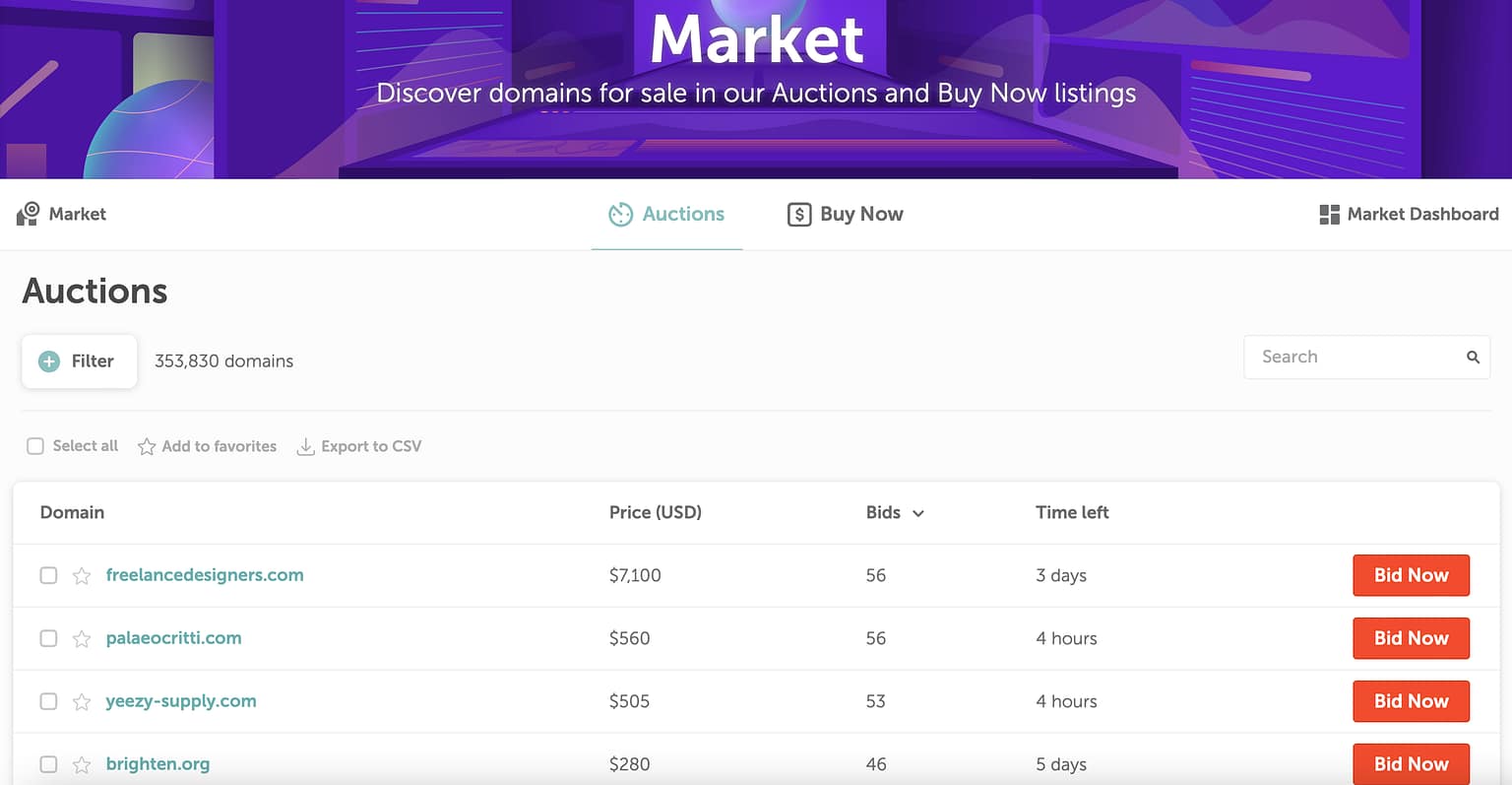Click the magnifier icon in the search box
Viewport: 1512px width, 785px height.
(1472, 357)
